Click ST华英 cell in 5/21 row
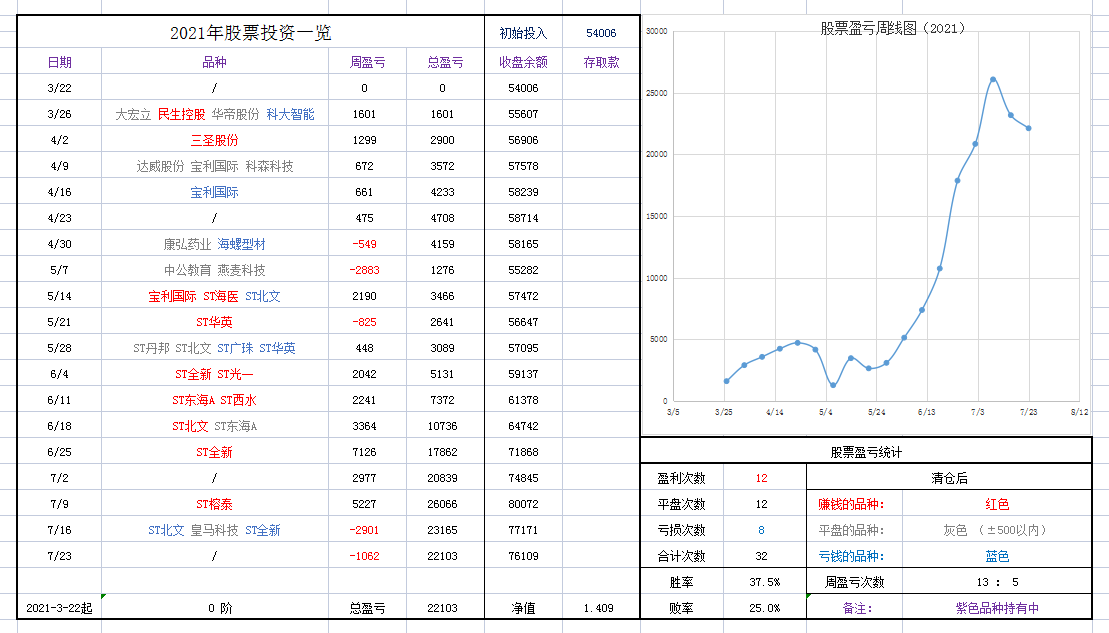This screenshot has height=633, width=1109. coord(214,322)
